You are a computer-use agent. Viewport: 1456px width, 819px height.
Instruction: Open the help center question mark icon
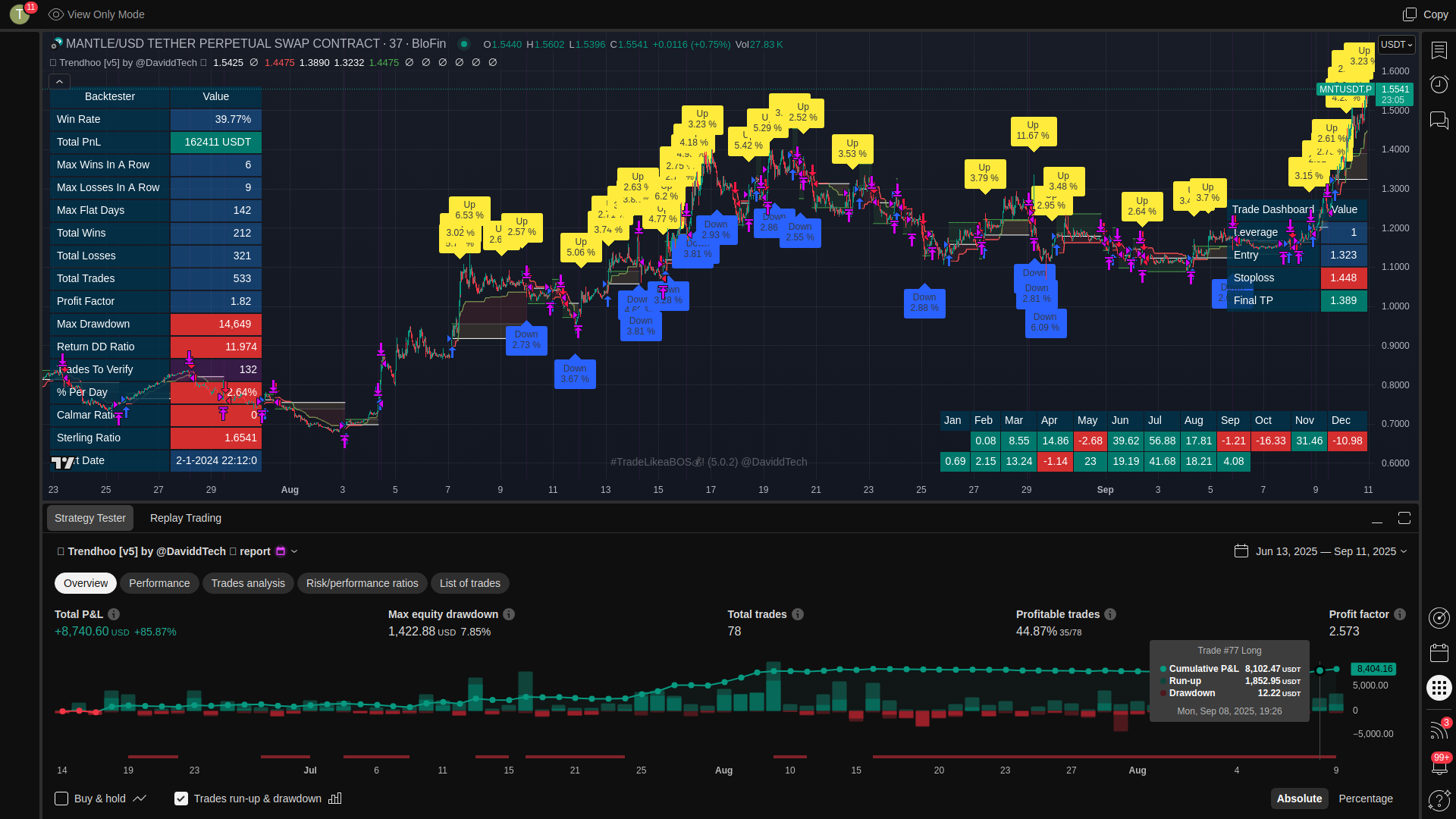[1439, 800]
